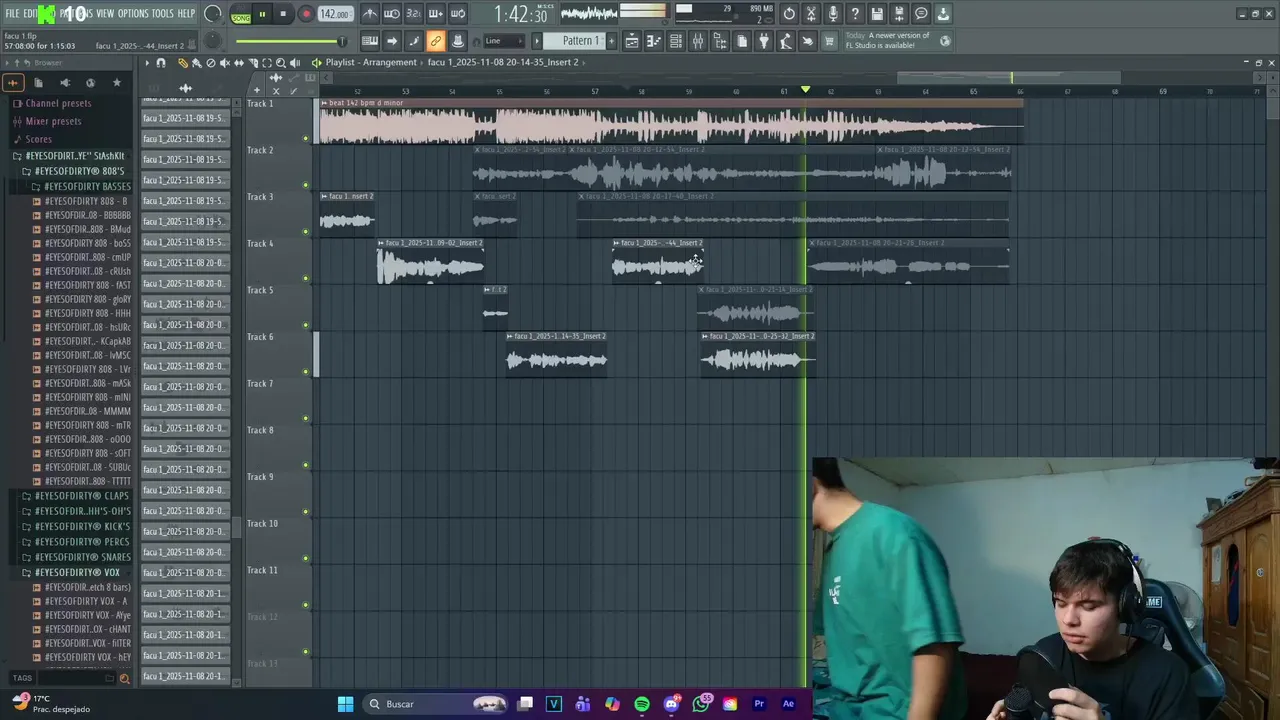Viewport: 1280px width, 720px height.
Task: Open the Line snap dropdown
Action: click(503, 41)
